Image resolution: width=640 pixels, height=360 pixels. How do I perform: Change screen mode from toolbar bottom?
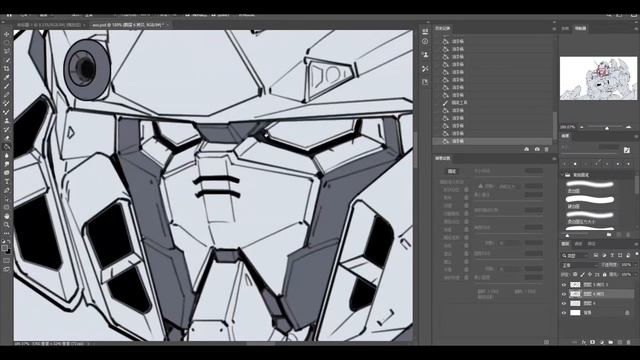tap(7, 269)
